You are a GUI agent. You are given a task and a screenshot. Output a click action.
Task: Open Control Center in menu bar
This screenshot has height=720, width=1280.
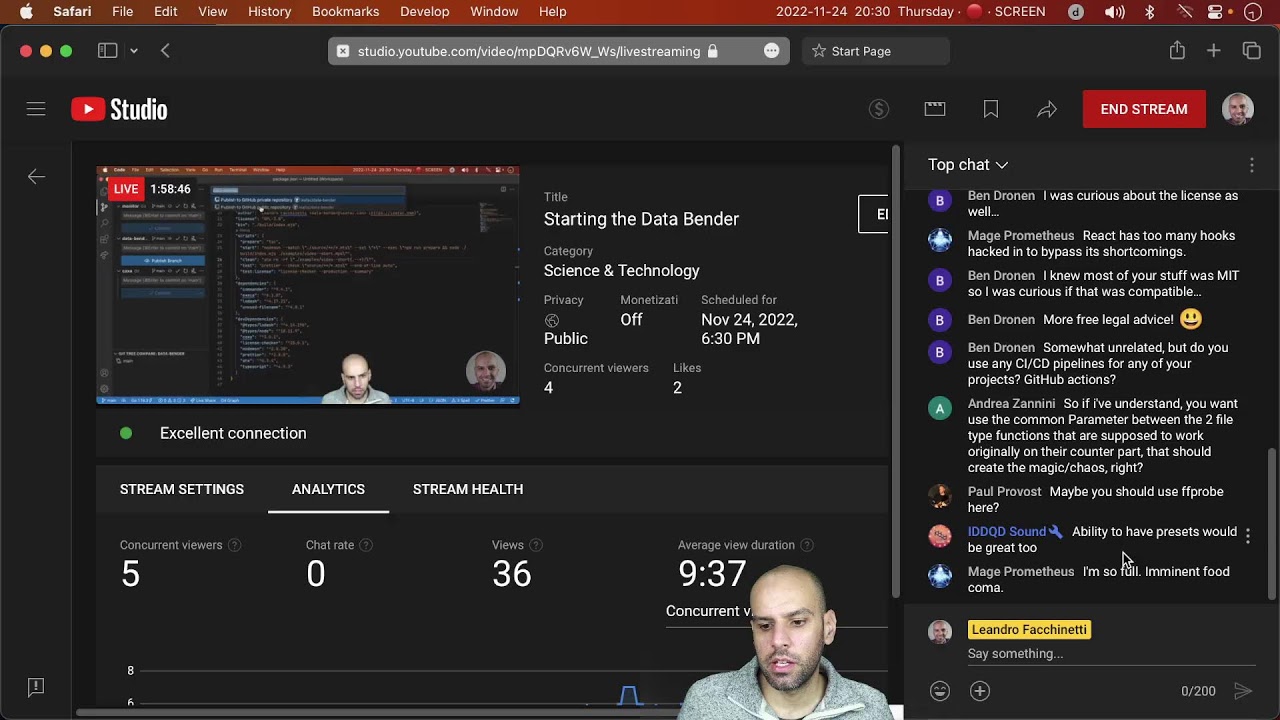point(1216,12)
